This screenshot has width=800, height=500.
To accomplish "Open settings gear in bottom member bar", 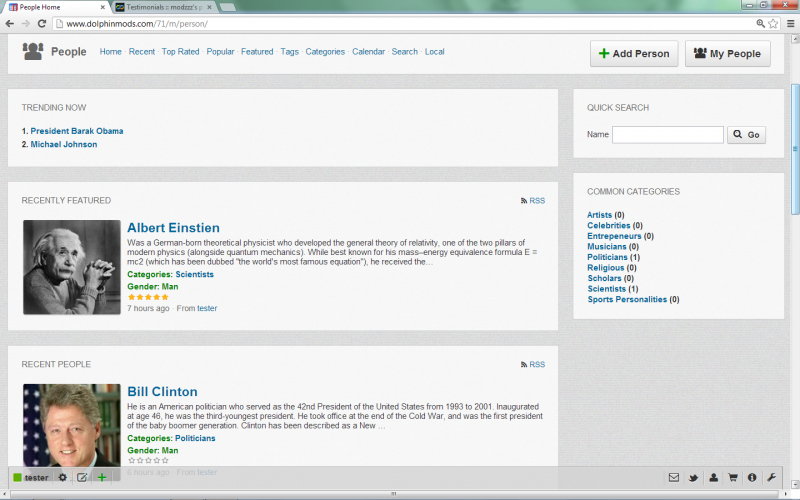I will pyautogui.click(x=62, y=478).
